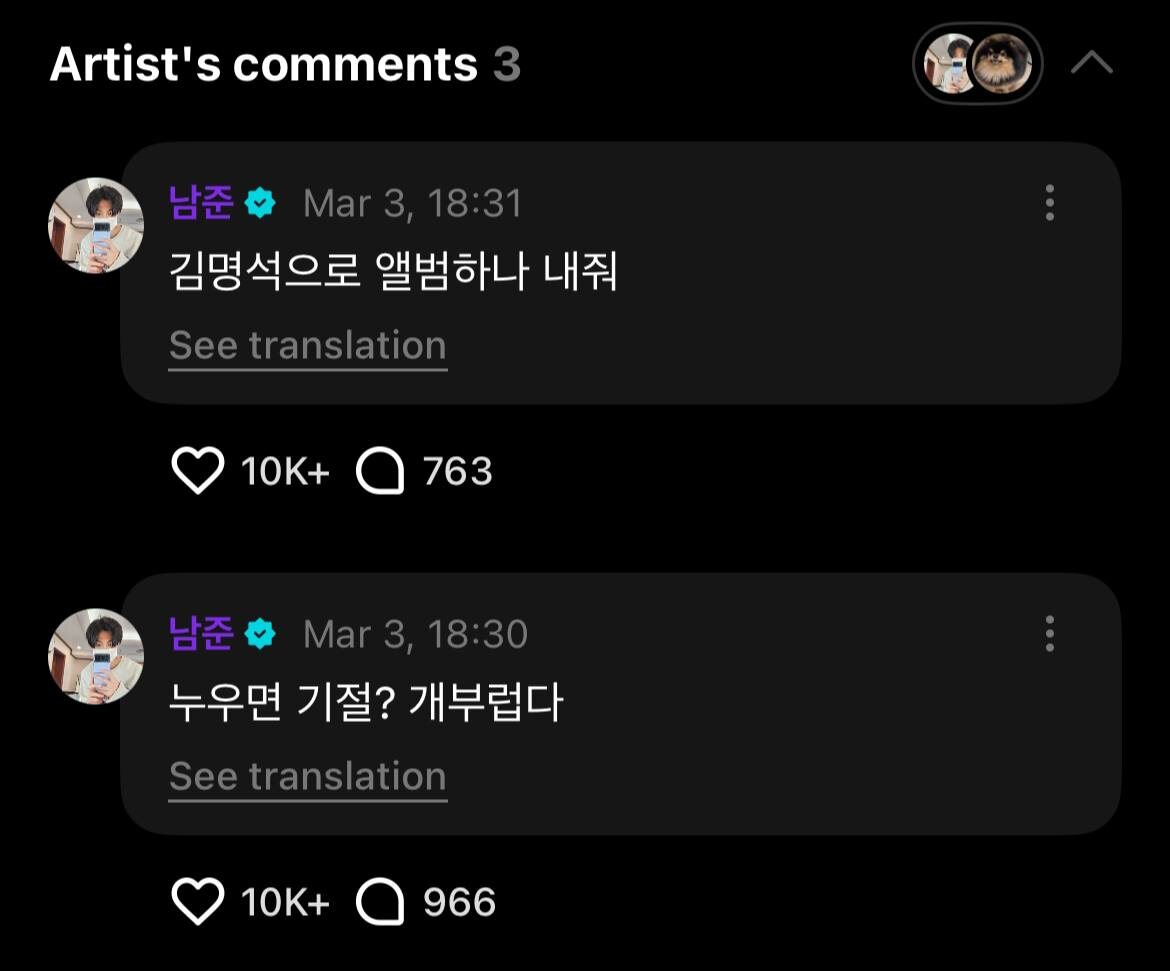This screenshot has height=971, width=1170.
Task: Collapse the Artist's comments section chevron
Action: (x=1091, y=64)
